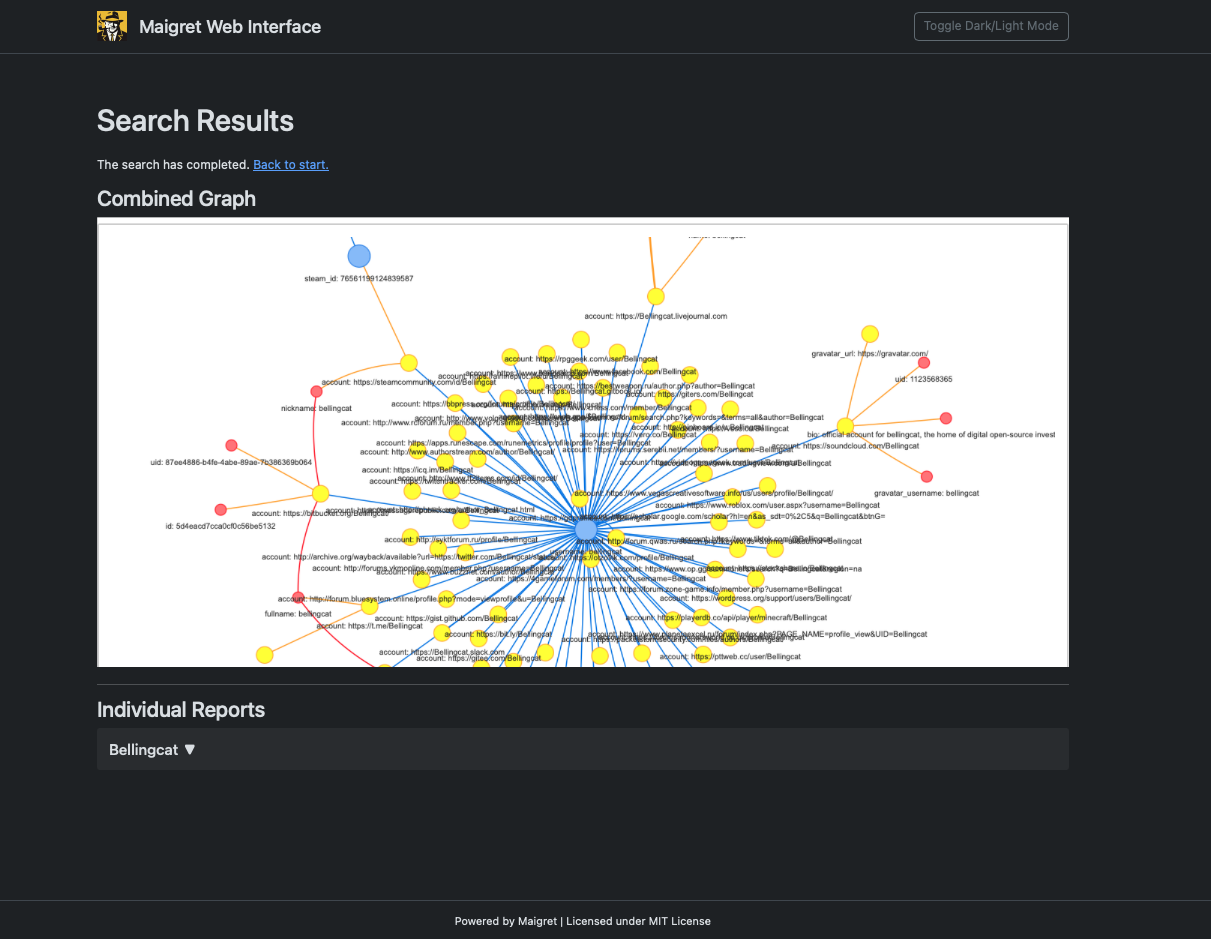This screenshot has height=939, width=1211.
Task: Select the red fullname: bellingcat node
Action: (297, 598)
